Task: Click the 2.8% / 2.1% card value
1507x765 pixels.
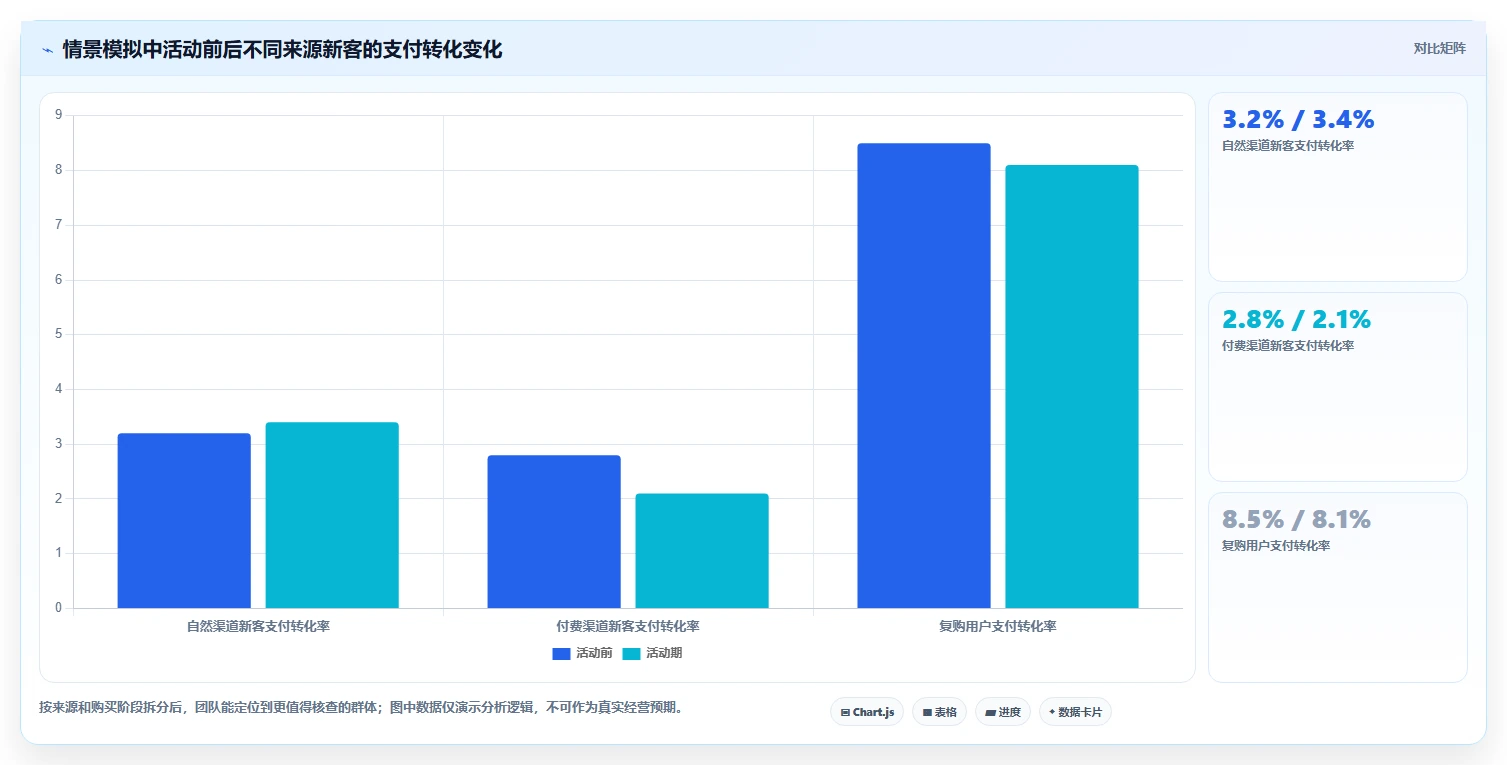Action: (1296, 319)
